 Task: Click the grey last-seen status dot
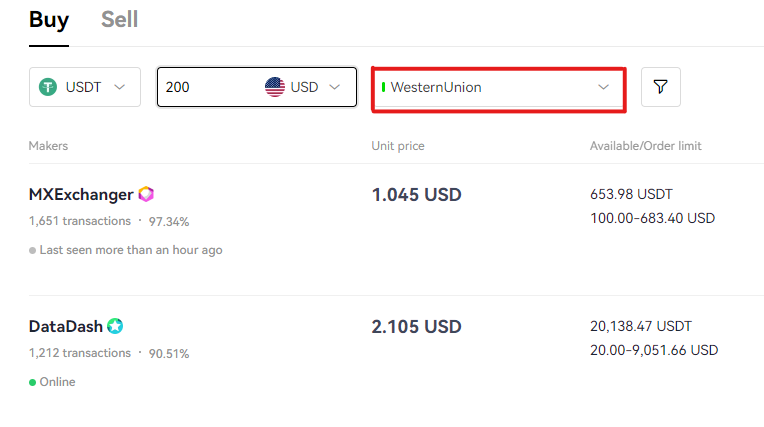point(32,251)
